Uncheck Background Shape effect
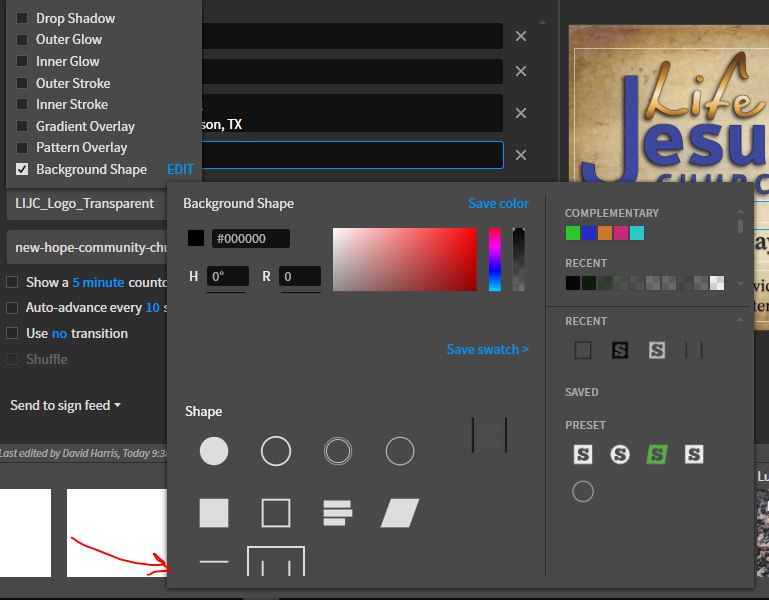769x600 pixels. (22, 169)
